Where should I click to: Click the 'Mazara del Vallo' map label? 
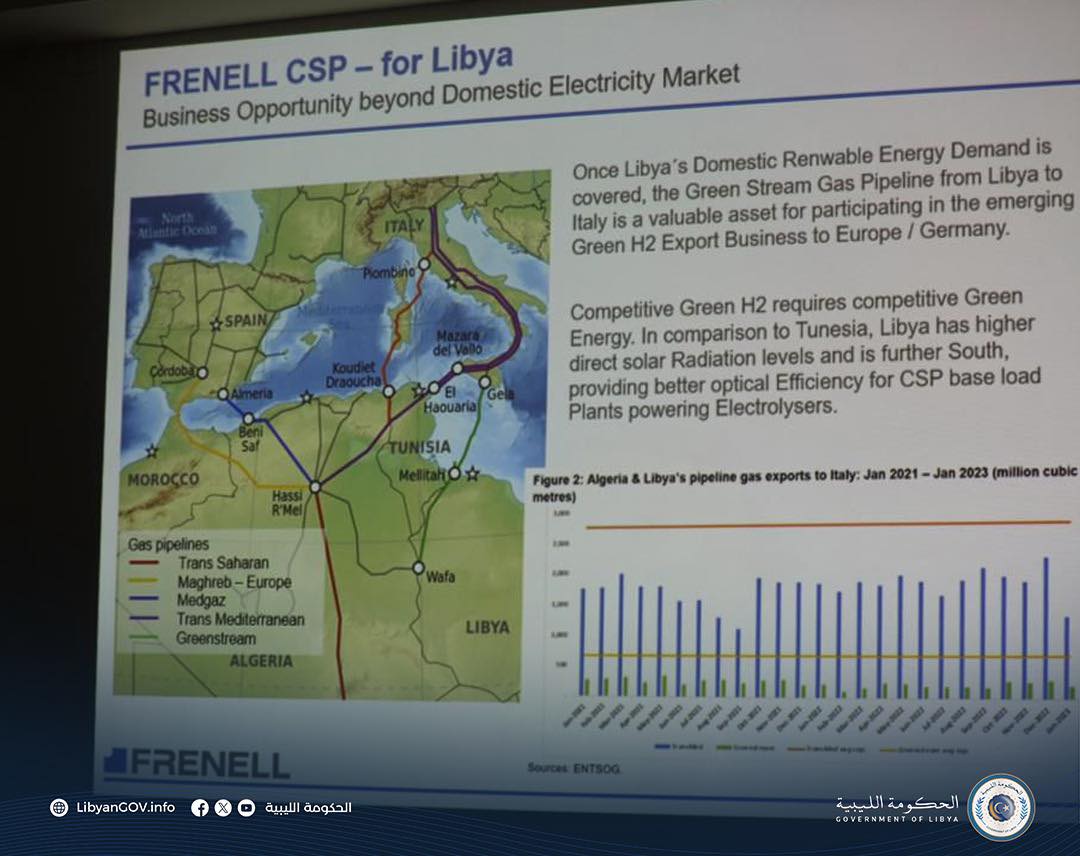point(459,342)
